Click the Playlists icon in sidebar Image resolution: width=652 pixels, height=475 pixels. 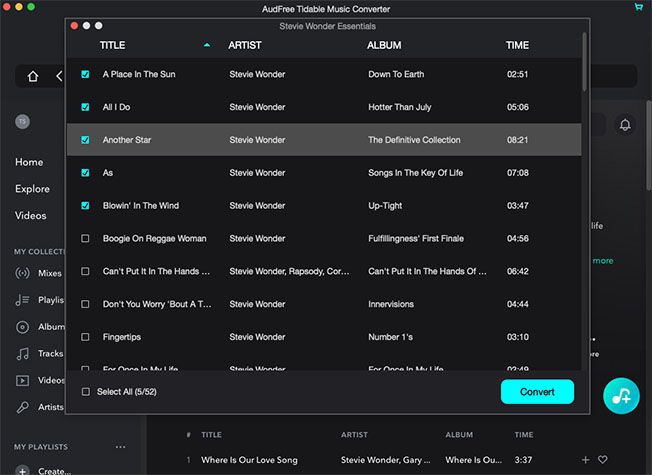tap(22, 300)
